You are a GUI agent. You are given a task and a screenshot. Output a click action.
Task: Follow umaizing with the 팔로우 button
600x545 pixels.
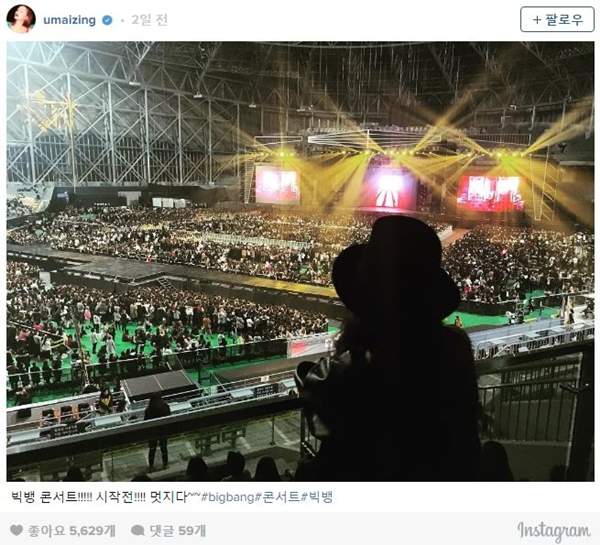click(557, 20)
